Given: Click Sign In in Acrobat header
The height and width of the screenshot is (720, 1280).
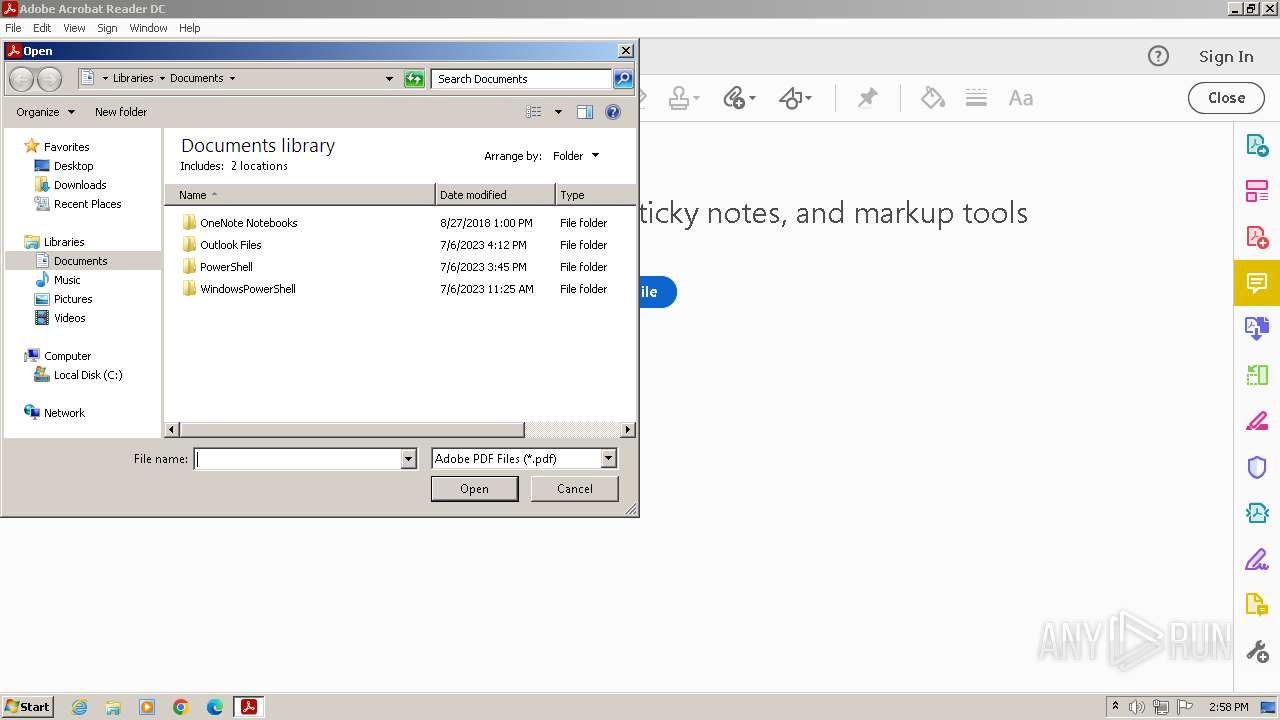Looking at the screenshot, I should 1226,56.
